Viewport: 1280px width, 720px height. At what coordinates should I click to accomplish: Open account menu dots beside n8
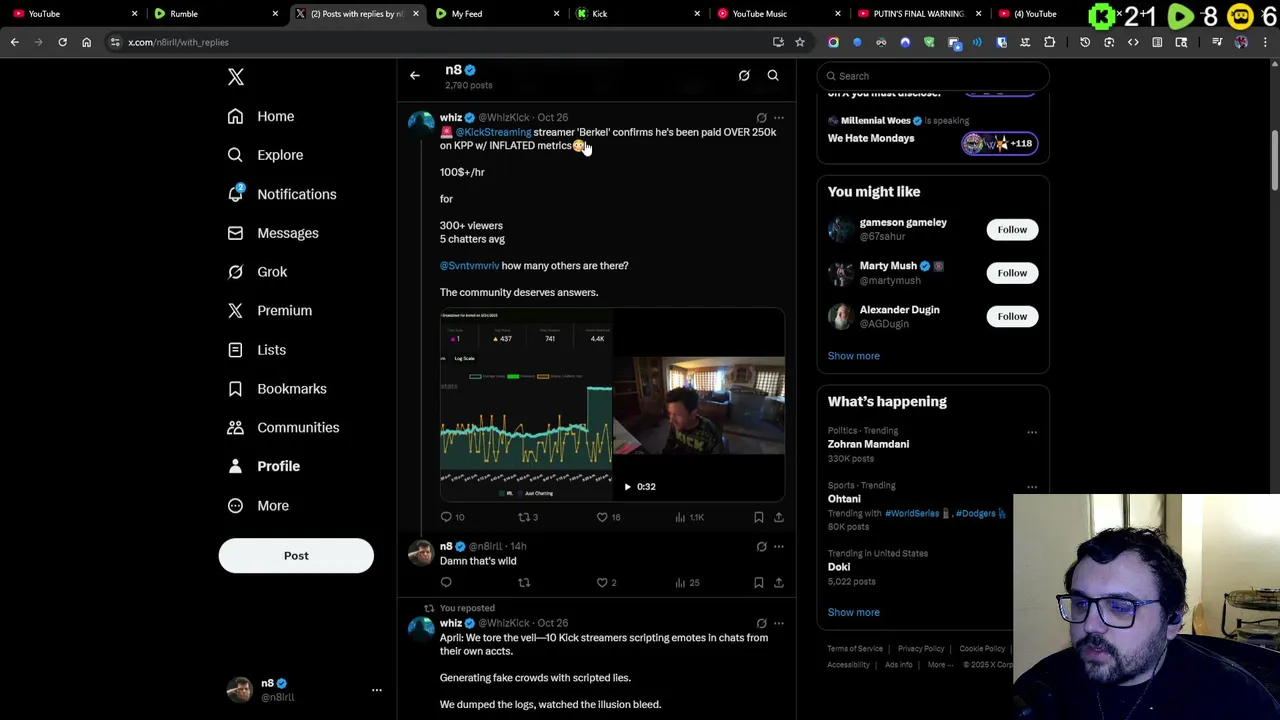pyautogui.click(x=377, y=690)
